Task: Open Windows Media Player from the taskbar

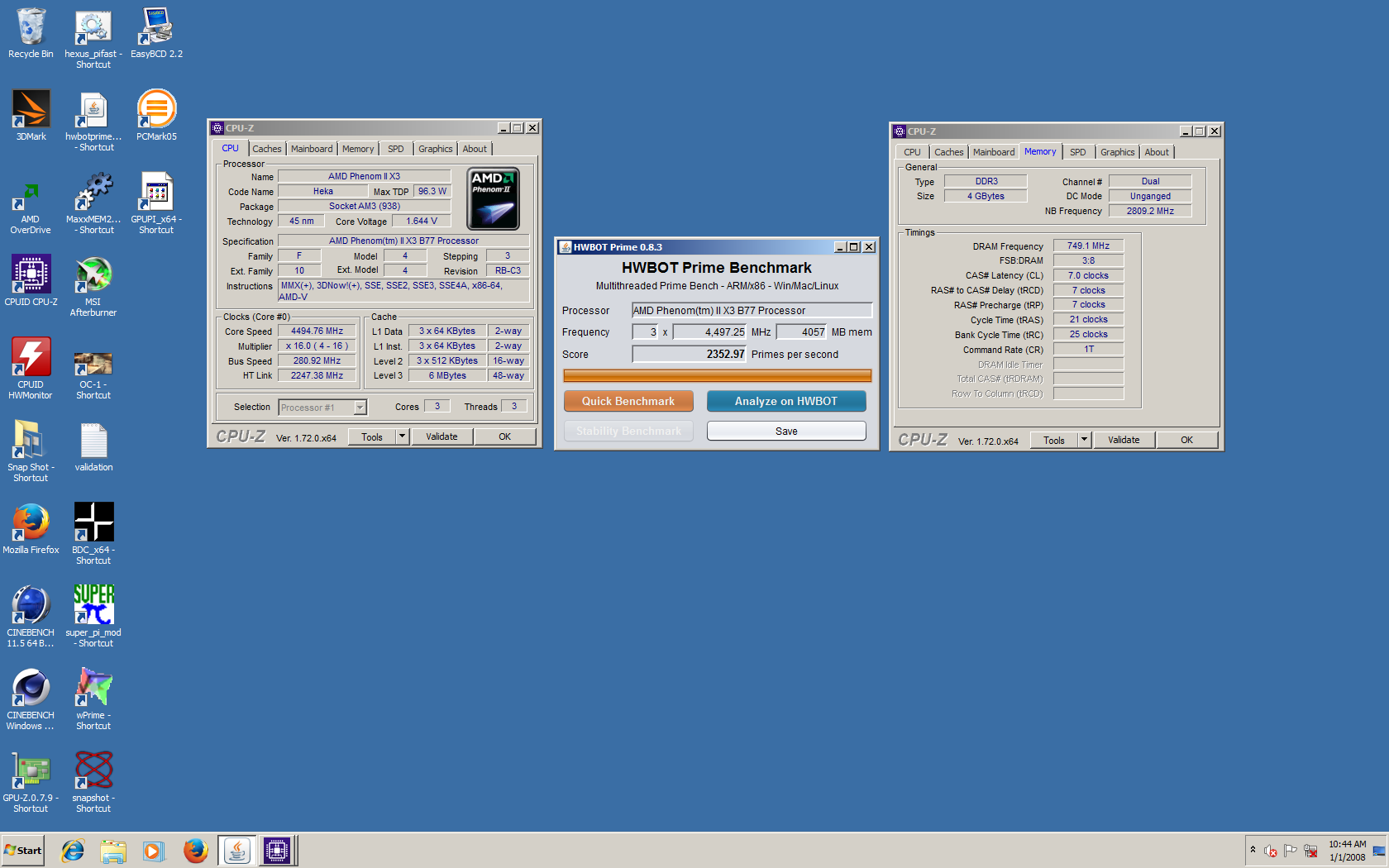Action: pyautogui.click(x=154, y=851)
